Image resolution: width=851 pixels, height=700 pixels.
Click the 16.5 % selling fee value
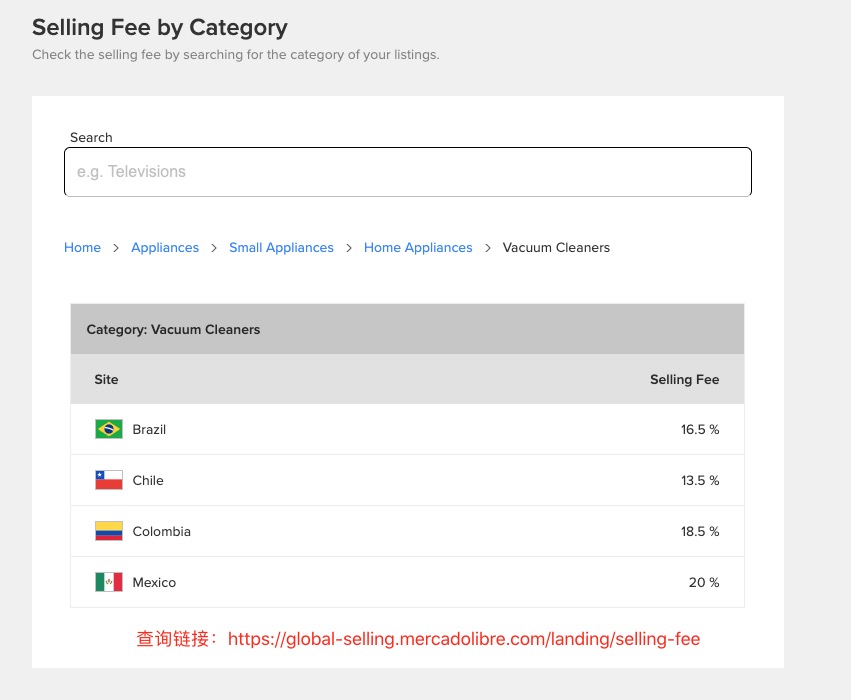tap(700, 429)
